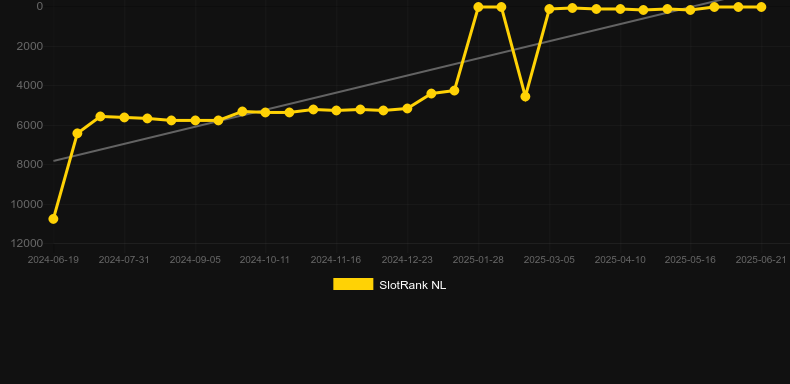Select the data point above 2024-09-05
This screenshot has width=790, height=384.
tap(195, 120)
